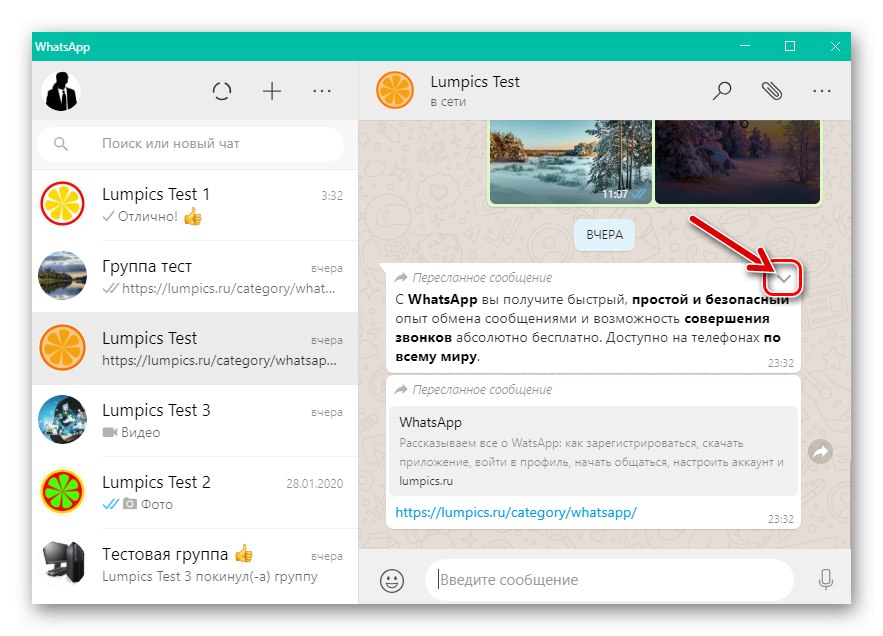883x636 pixels.
Task: Maximize the WhatsApp window
Action: pos(790,46)
